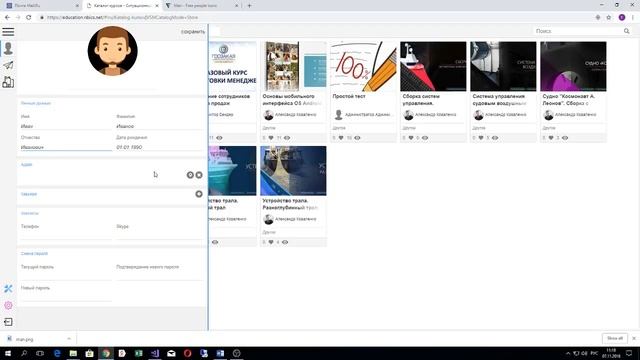Like the Устройство трала Разноглубинный course
This screenshot has width=640, height=360.
(x=271, y=242)
